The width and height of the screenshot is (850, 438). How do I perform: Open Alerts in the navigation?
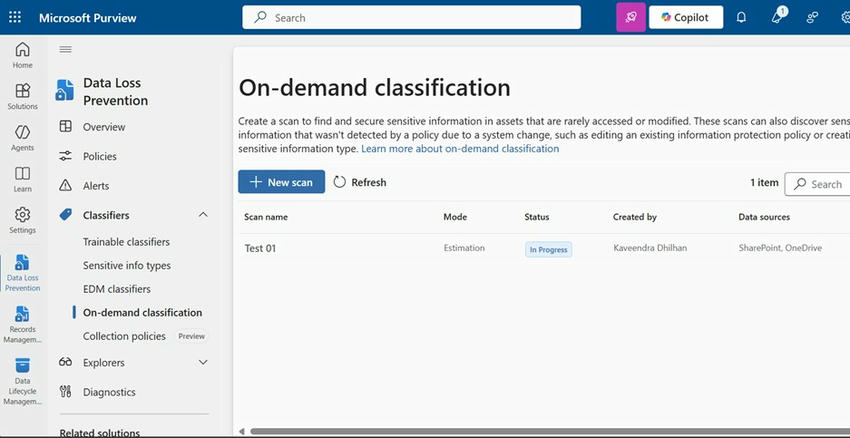pyautogui.click(x=96, y=185)
